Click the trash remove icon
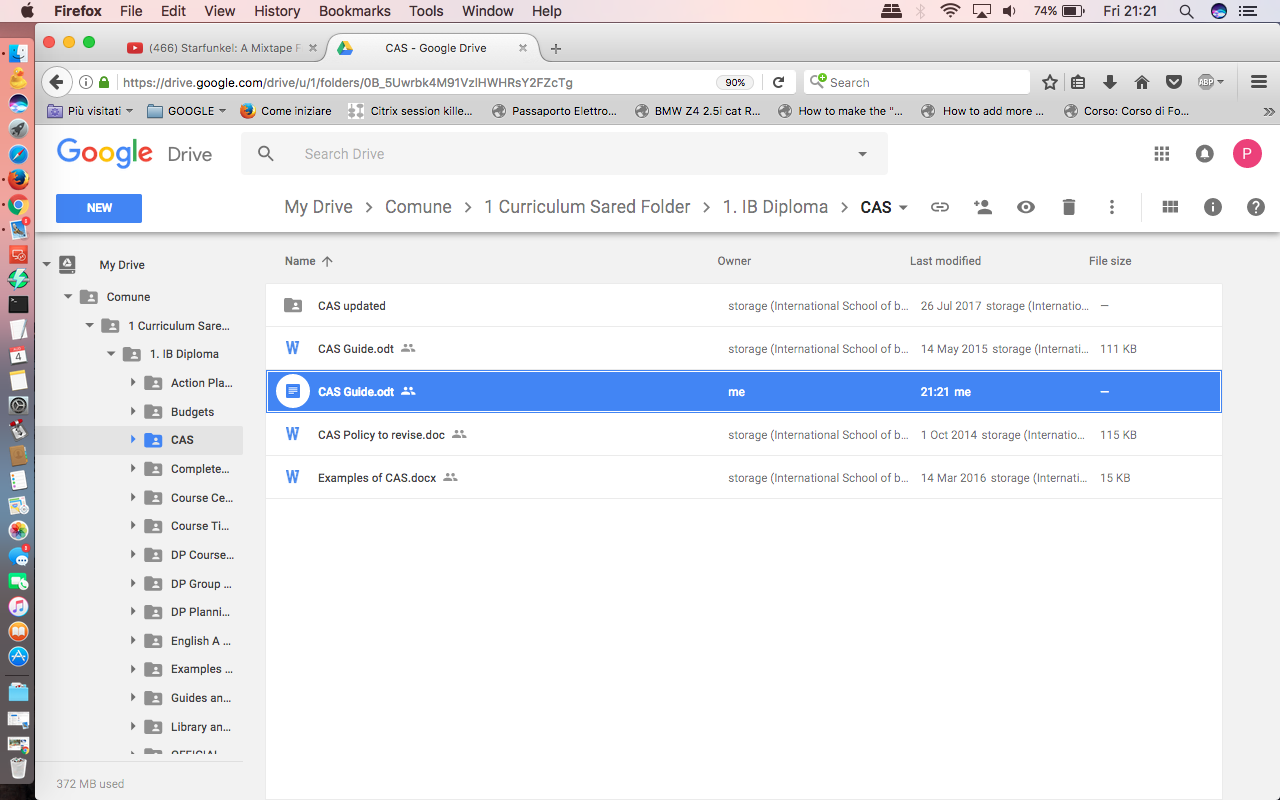 point(1069,207)
